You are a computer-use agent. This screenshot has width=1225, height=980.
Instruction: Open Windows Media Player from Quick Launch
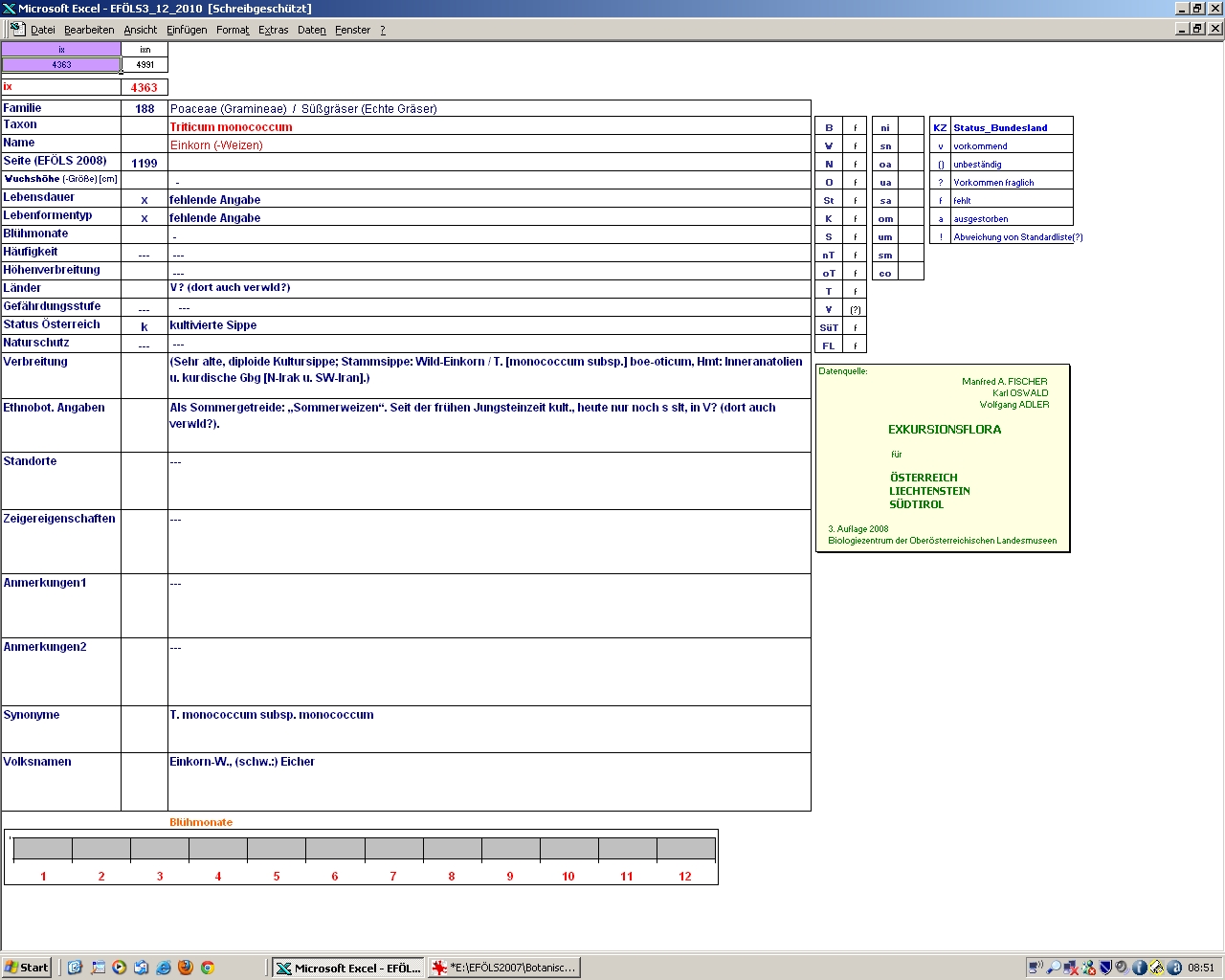click(120, 968)
